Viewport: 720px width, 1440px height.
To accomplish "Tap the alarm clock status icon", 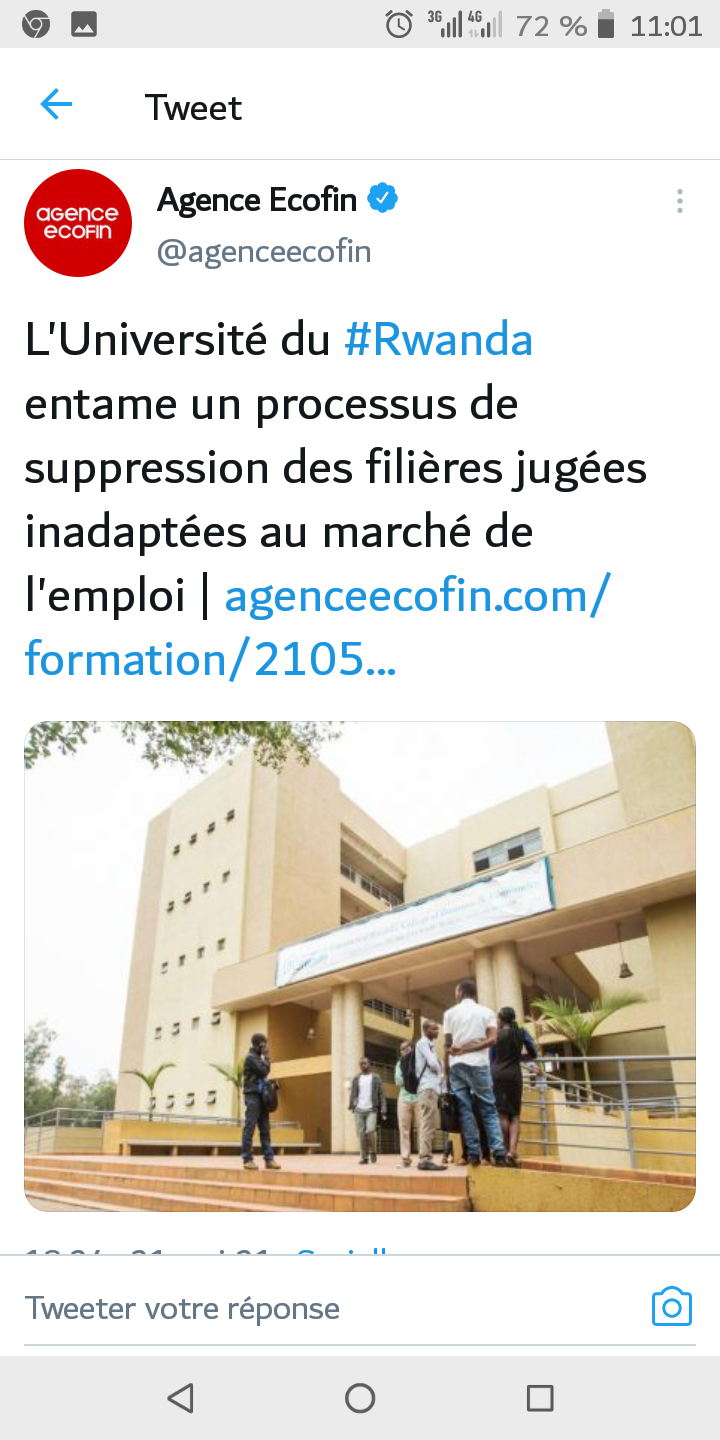I will click(x=399, y=25).
